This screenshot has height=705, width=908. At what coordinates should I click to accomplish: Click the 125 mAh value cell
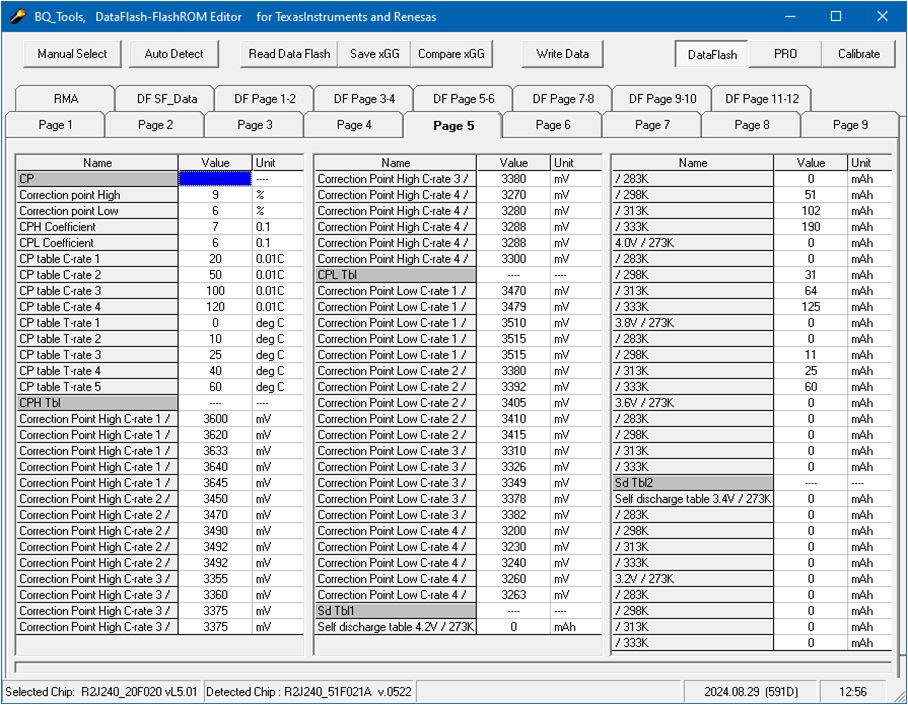pos(811,306)
